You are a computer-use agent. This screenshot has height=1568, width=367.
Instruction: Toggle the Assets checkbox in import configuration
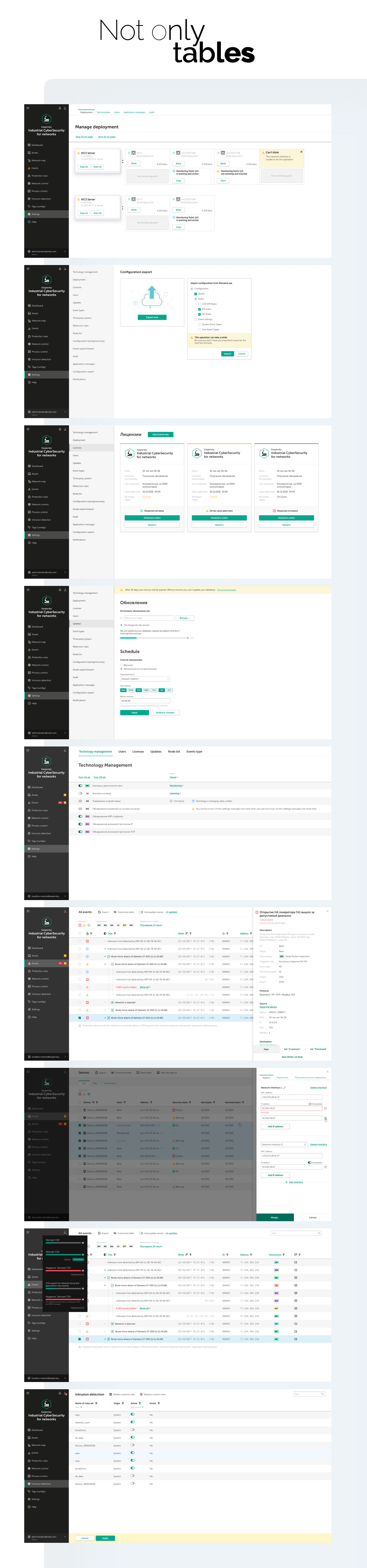pos(196,294)
